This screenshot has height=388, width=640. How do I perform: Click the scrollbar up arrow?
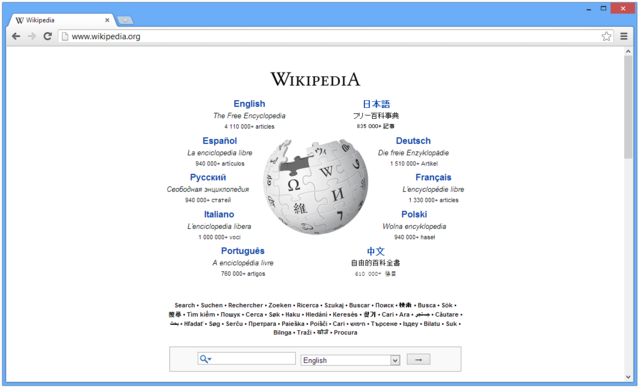(628, 51)
